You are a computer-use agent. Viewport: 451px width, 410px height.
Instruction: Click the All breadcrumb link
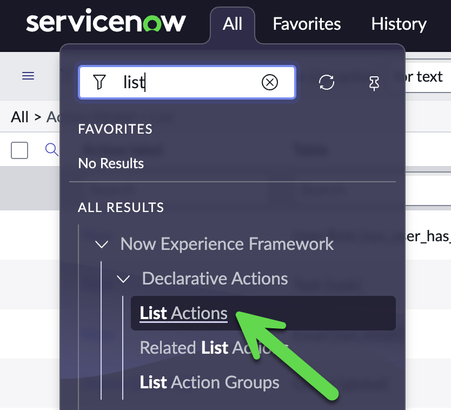pyautogui.click(x=20, y=117)
